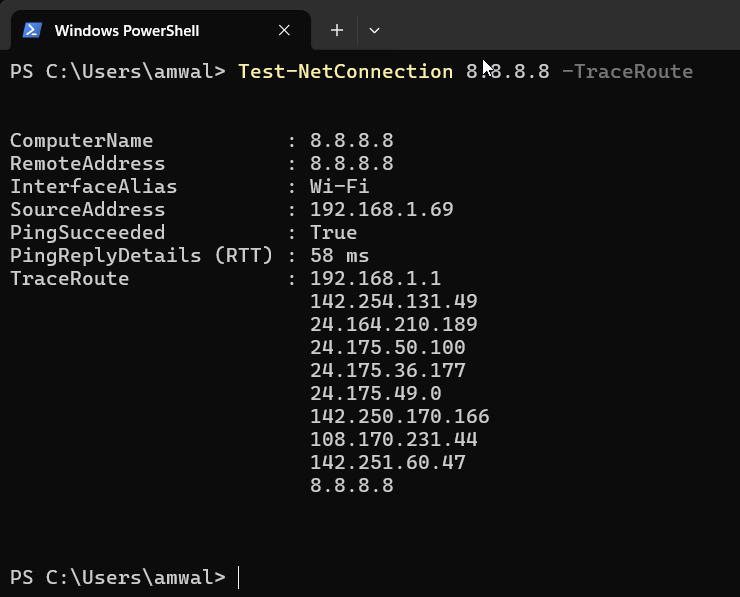Click the 58 ms ping reply value
Viewport: 740px width, 597px height.
pyautogui.click(x=339, y=255)
